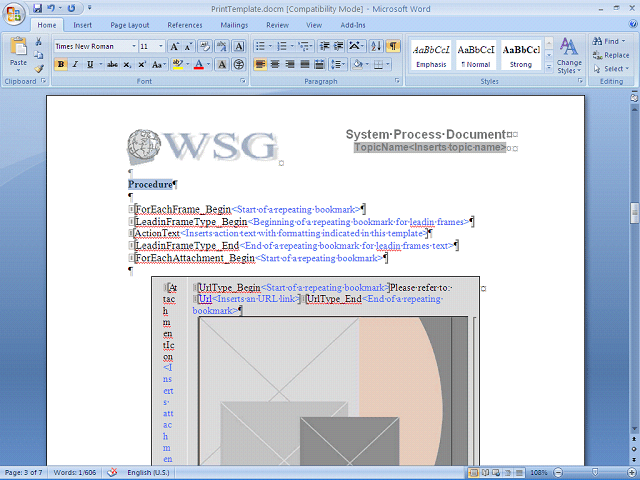Open Change Styles options

(569, 56)
